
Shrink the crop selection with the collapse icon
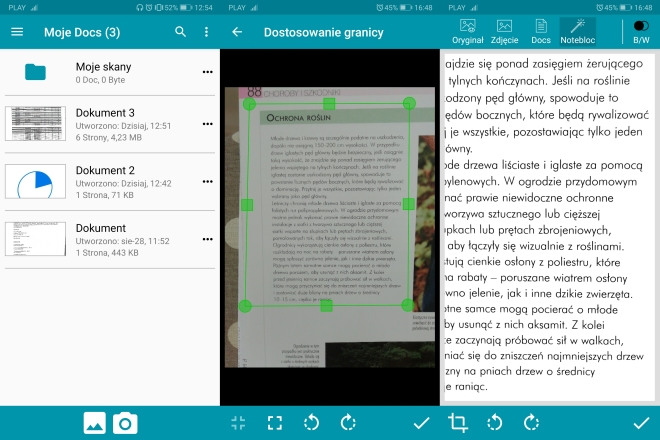239,423
